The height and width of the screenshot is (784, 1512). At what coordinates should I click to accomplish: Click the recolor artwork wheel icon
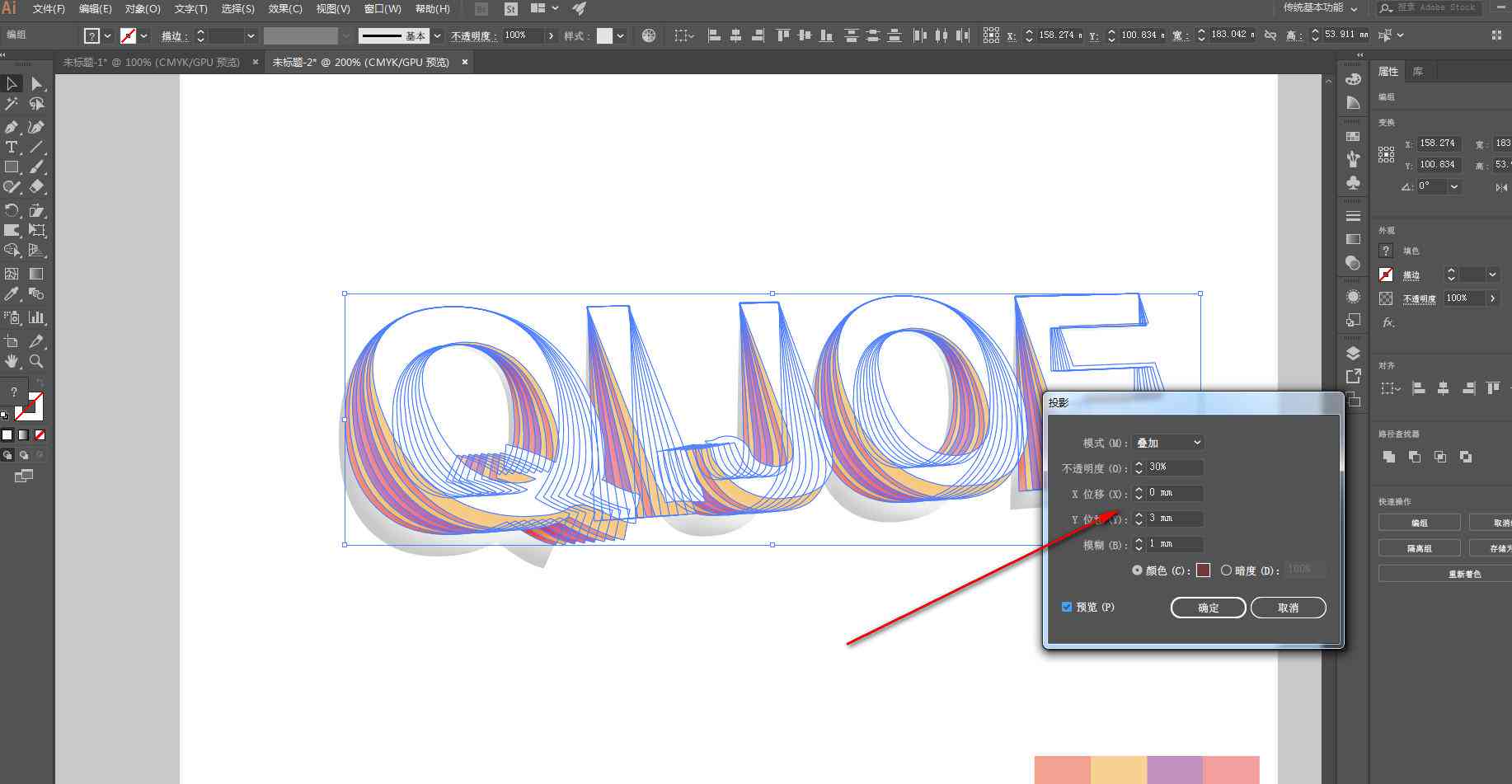click(649, 35)
